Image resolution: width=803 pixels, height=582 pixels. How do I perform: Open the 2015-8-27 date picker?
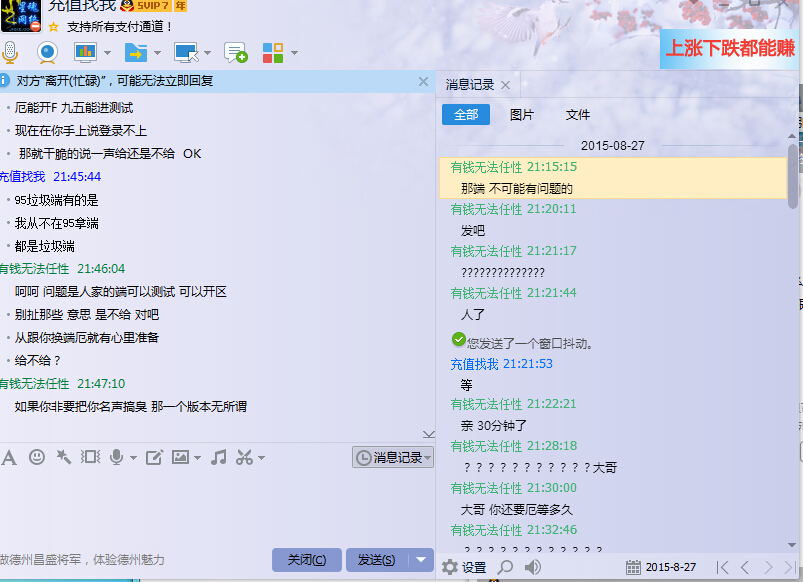tap(661, 567)
